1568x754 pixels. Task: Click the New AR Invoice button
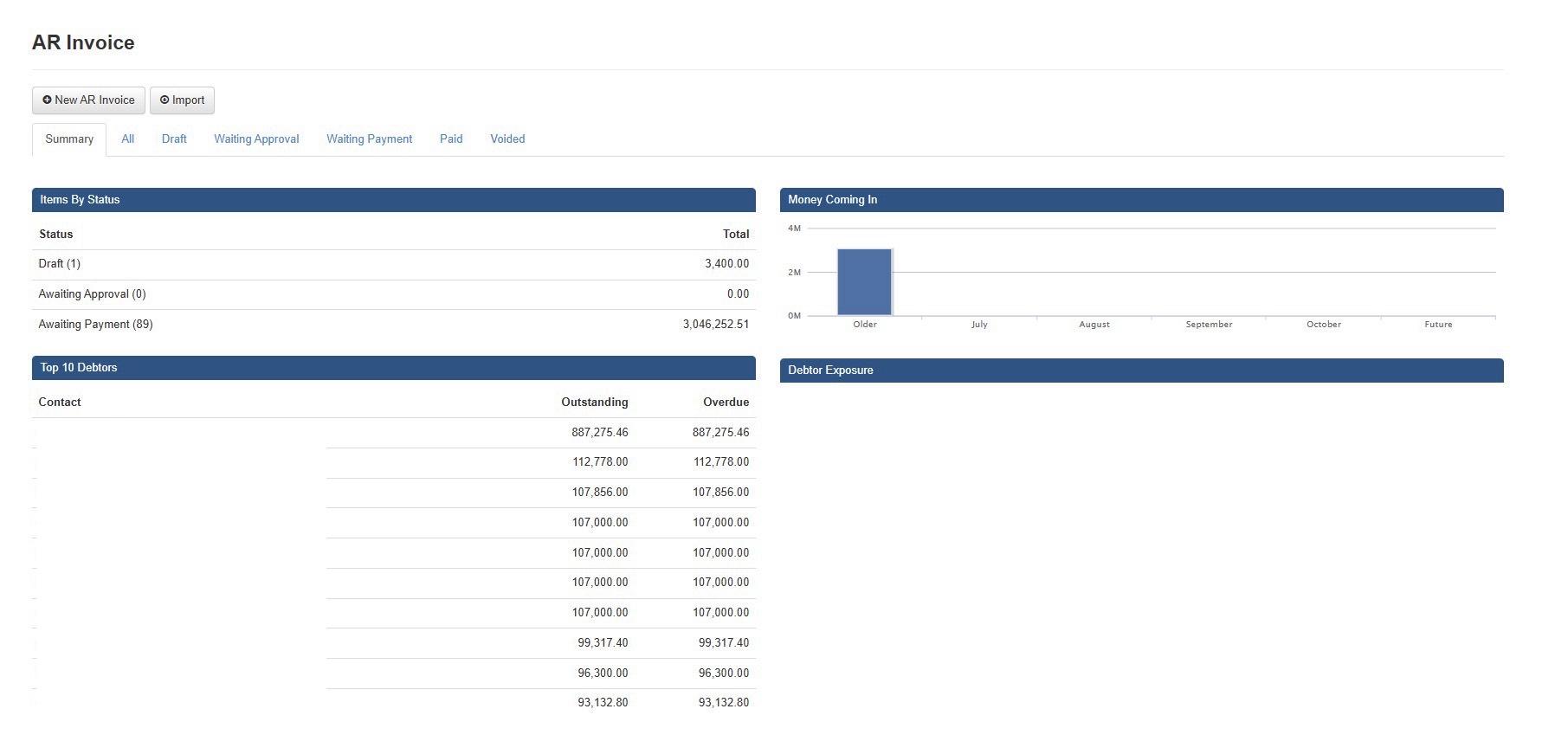(88, 100)
